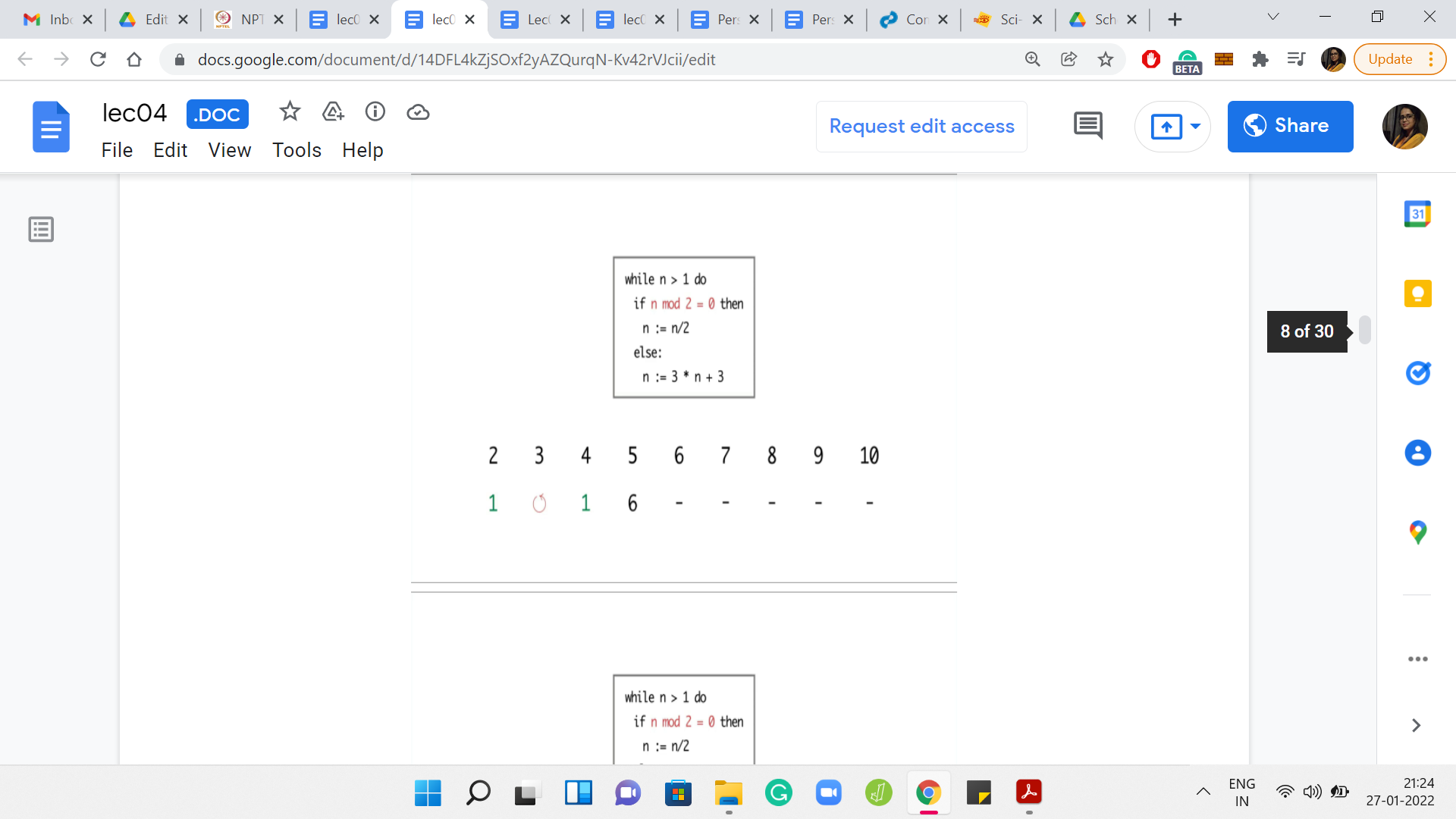Open the Chrome tab search dropdown
Screen dimensions: 1456x819
1273,17
